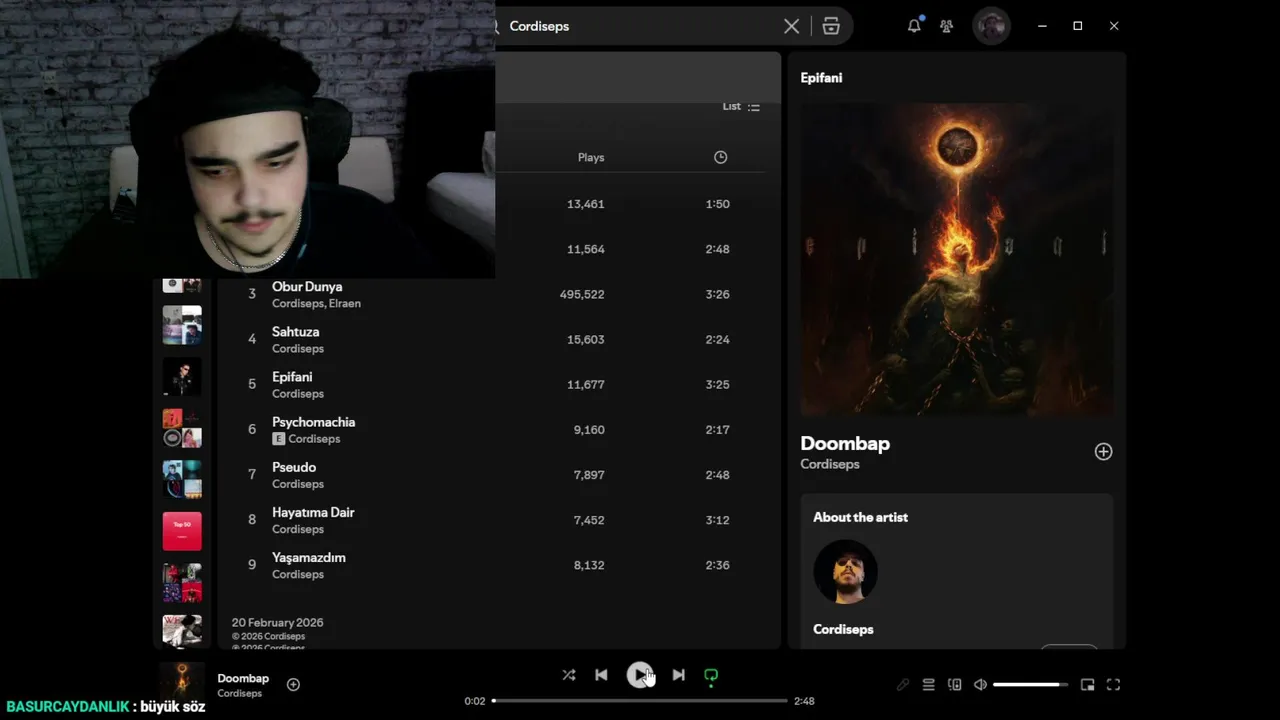Click the 3:12 duration of Hayatıma Dair
This screenshot has height=720, width=1280.
click(x=717, y=520)
